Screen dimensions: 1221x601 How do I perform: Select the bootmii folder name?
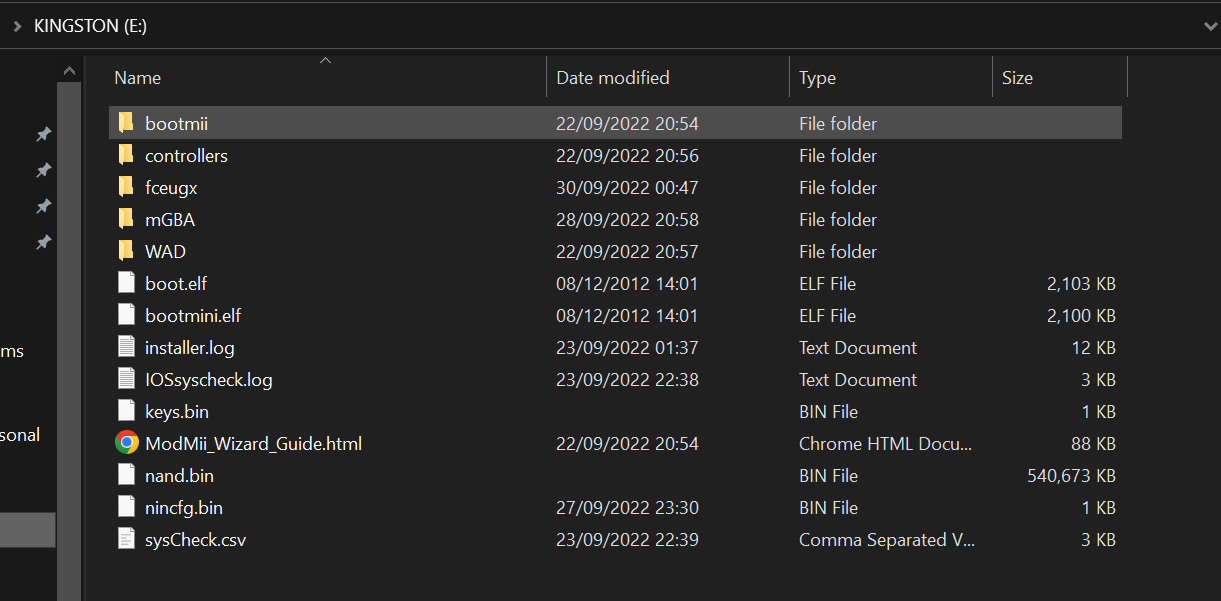(x=176, y=124)
